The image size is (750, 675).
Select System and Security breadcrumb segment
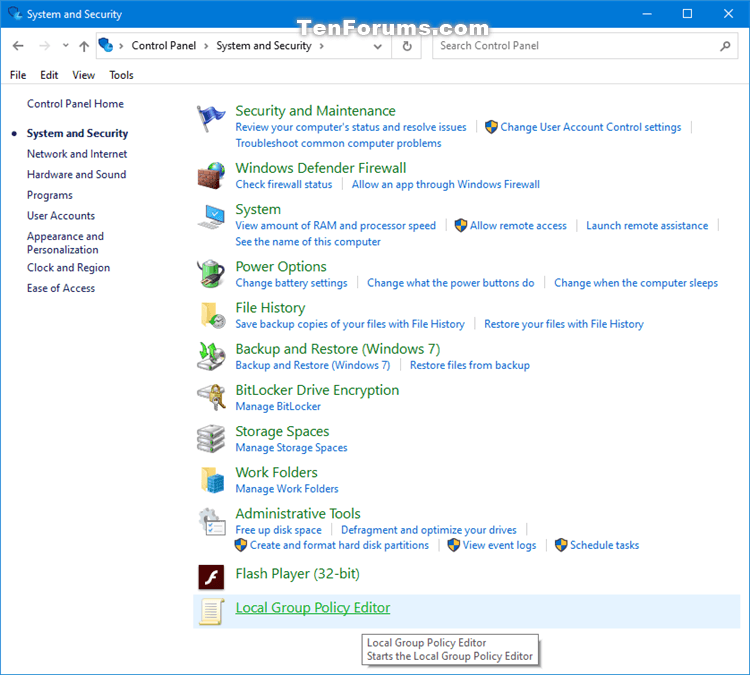pos(264,46)
